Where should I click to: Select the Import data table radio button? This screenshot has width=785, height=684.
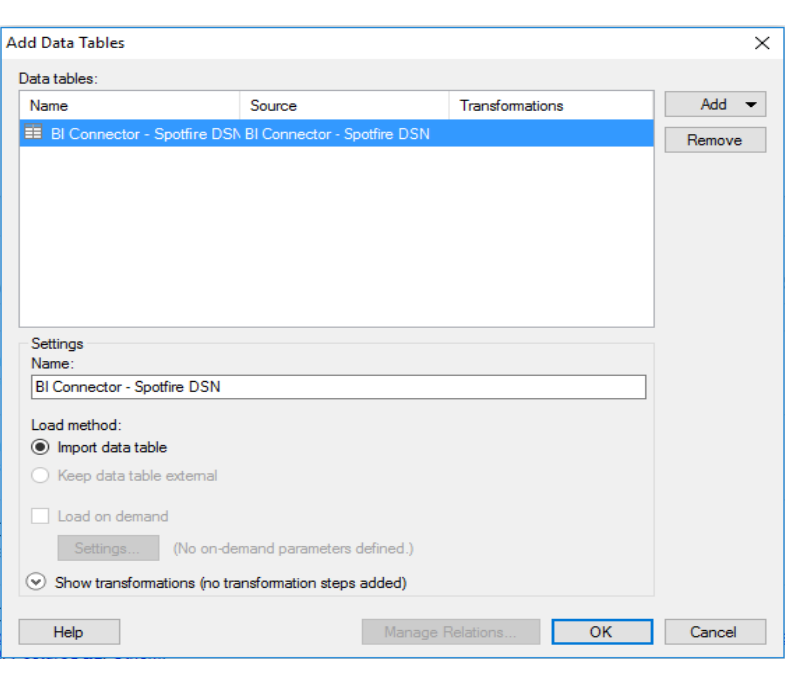41,447
